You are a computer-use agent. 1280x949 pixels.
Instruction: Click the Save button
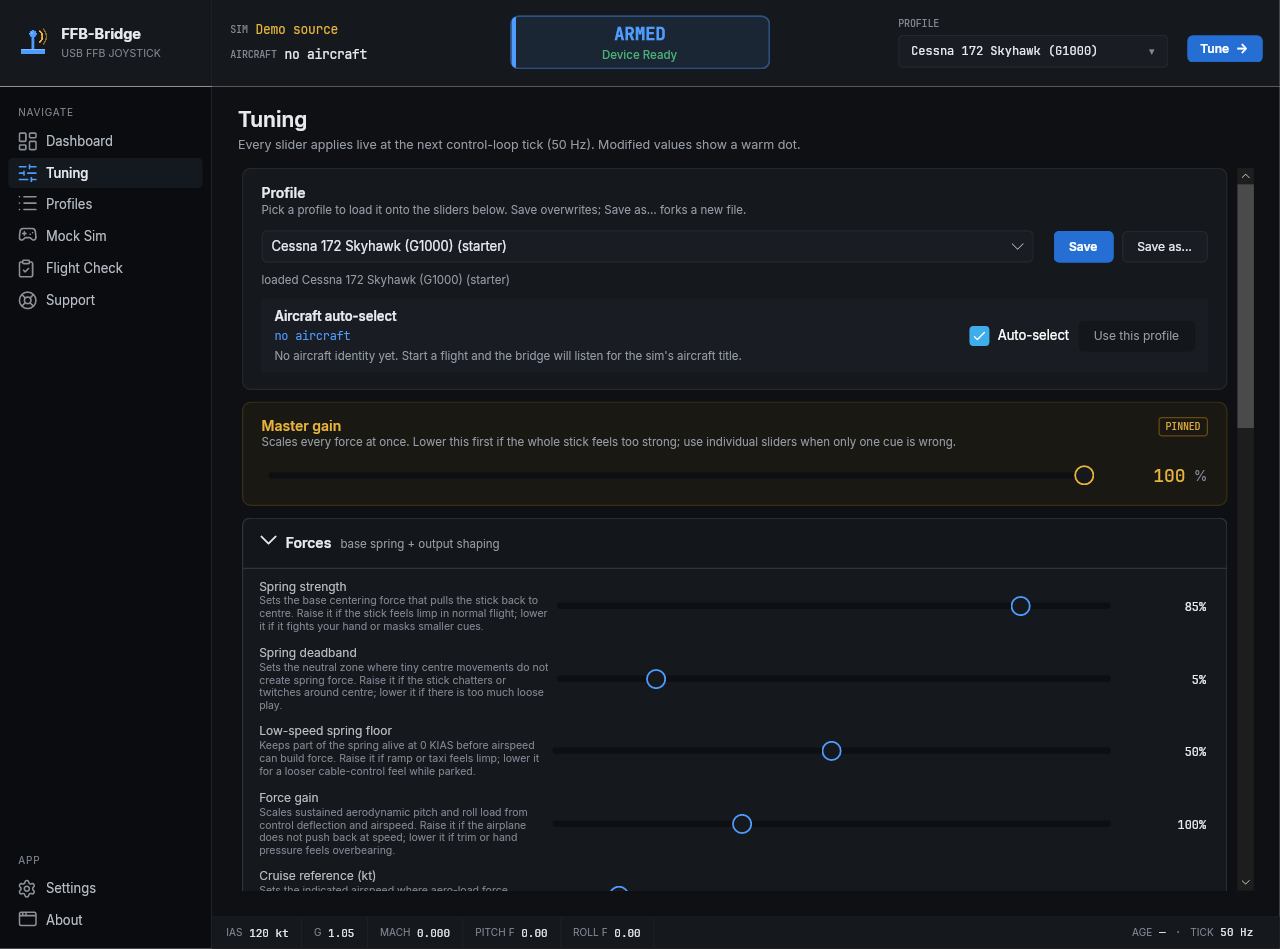(x=1083, y=247)
